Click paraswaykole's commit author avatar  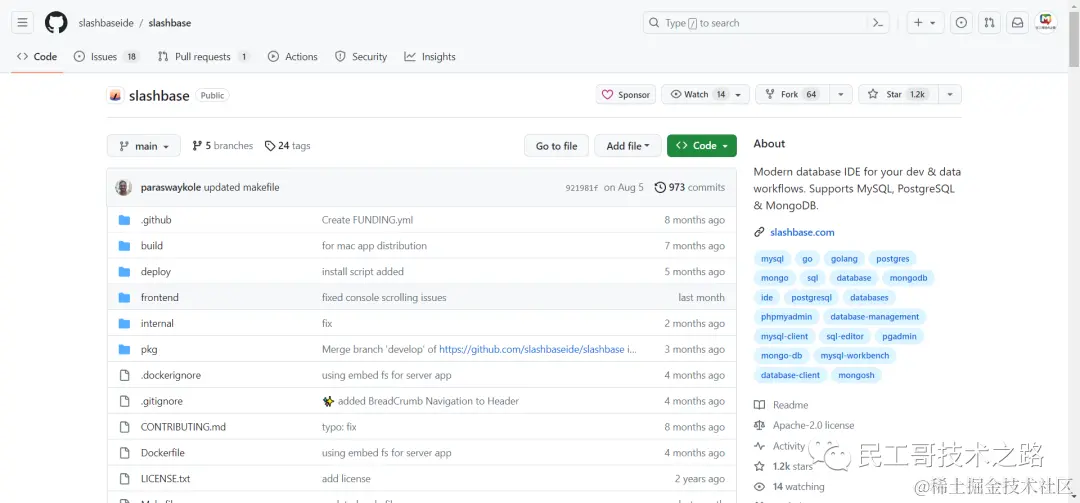pyautogui.click(x=123, y=187)
